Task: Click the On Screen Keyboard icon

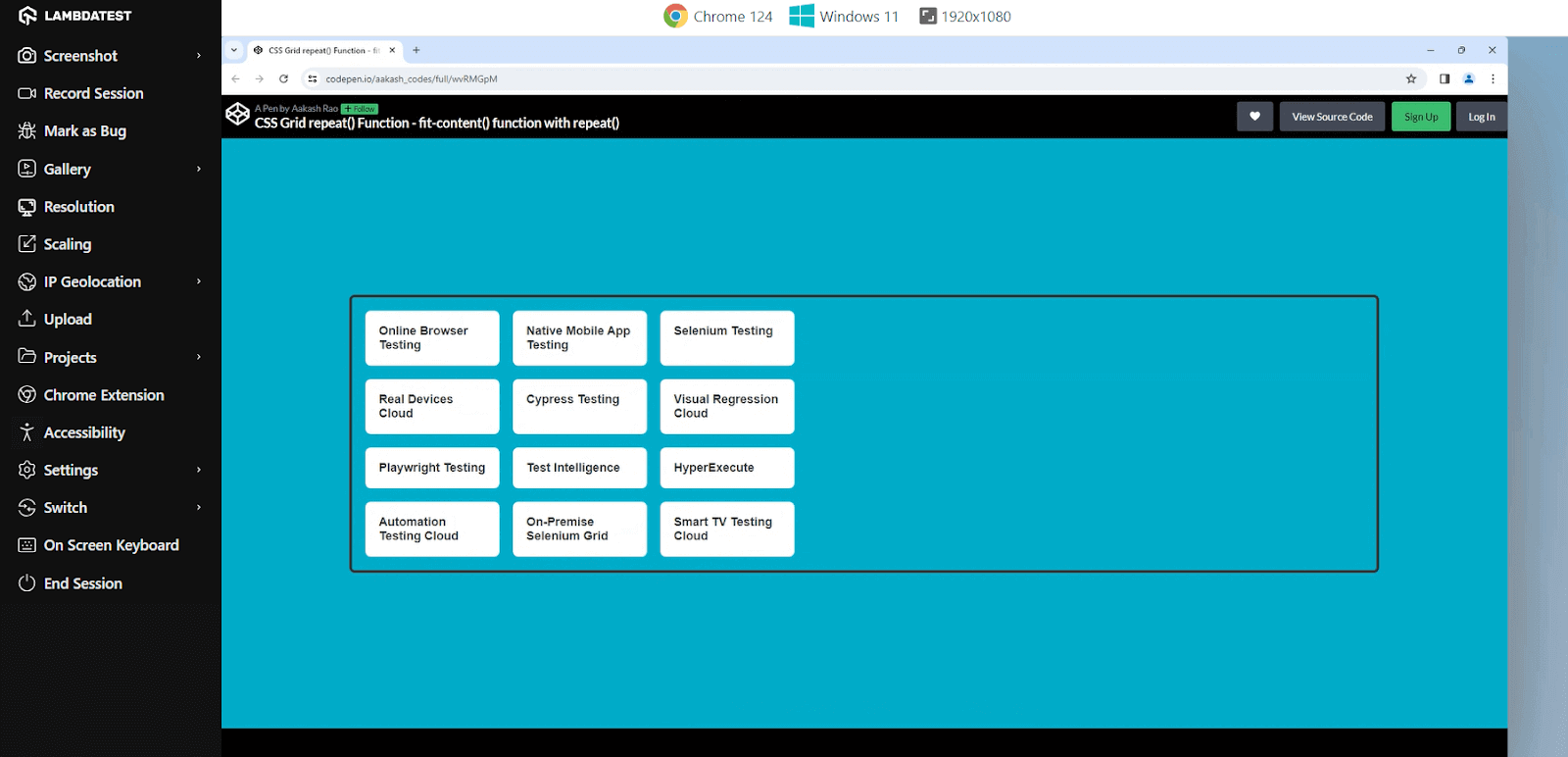Action: [x=27, y=545]
